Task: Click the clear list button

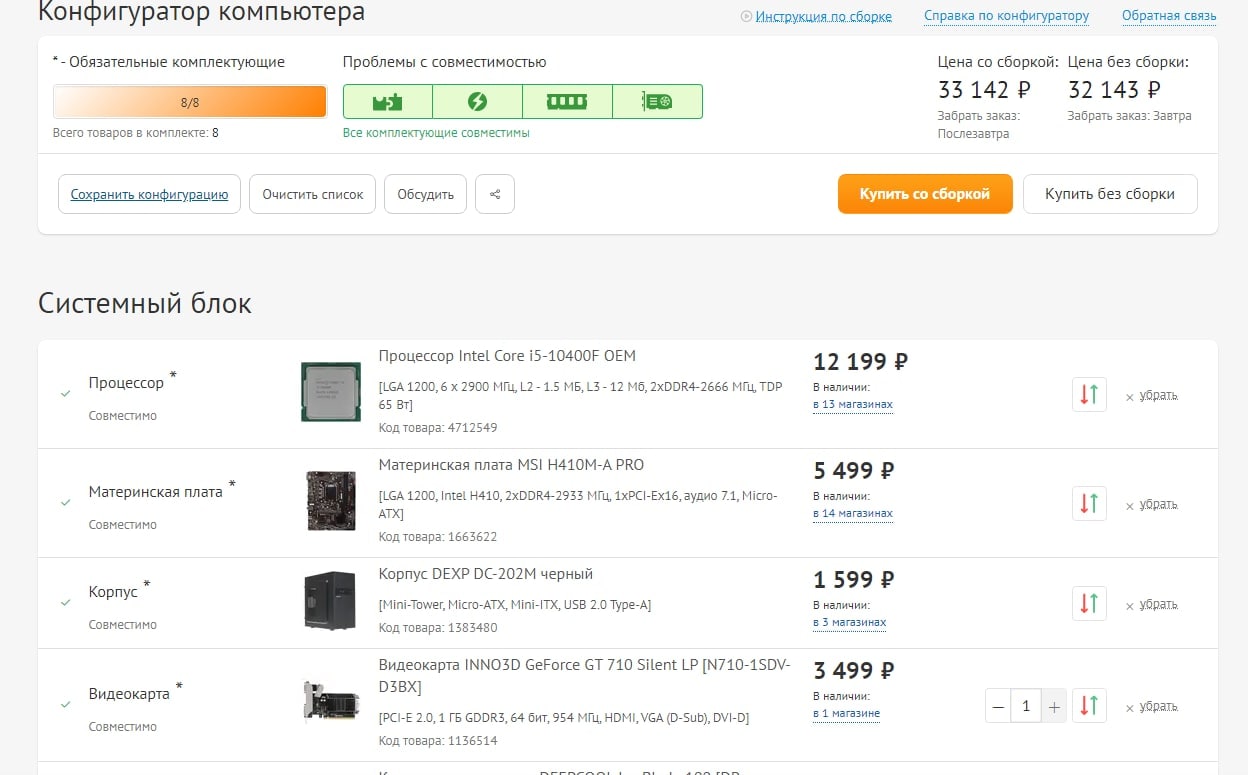Action: pyautogui.click(x=313, y=194)
